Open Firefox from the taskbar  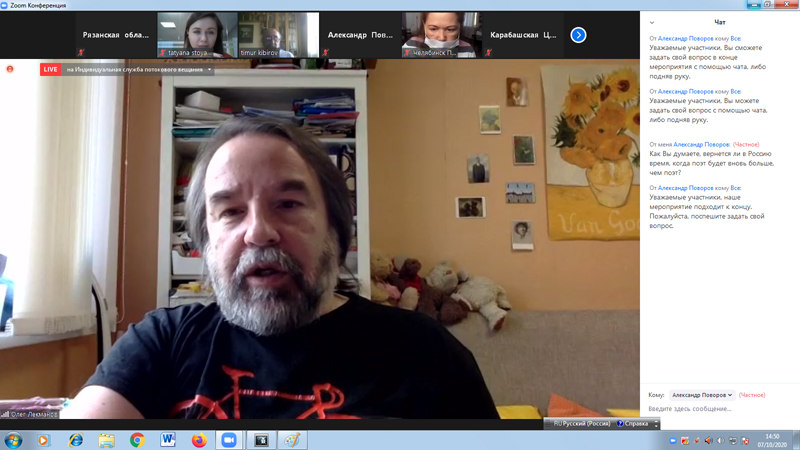[198, 440]
